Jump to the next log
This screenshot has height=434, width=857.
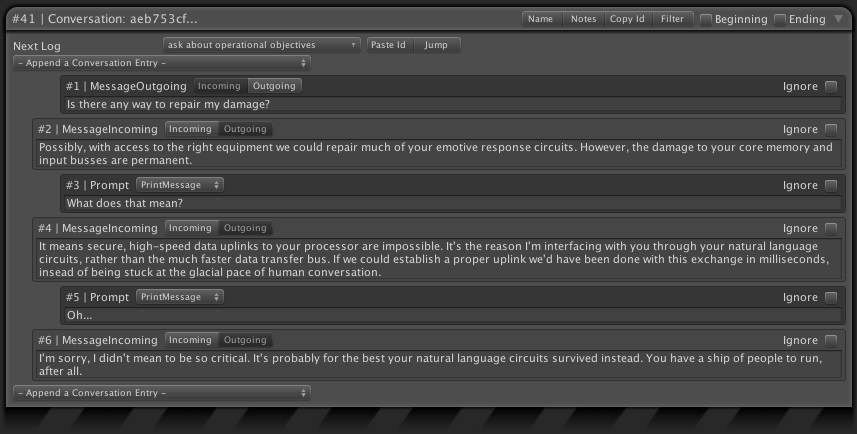point(436,45)
